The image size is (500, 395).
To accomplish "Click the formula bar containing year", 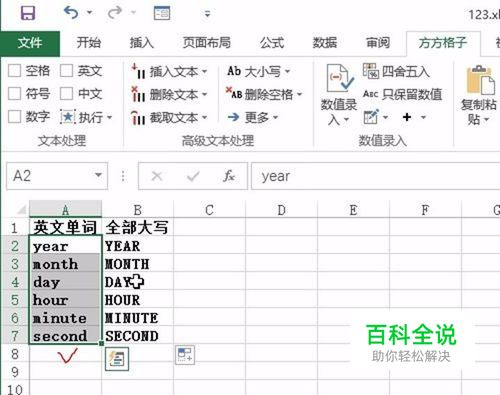I will 376,176.
